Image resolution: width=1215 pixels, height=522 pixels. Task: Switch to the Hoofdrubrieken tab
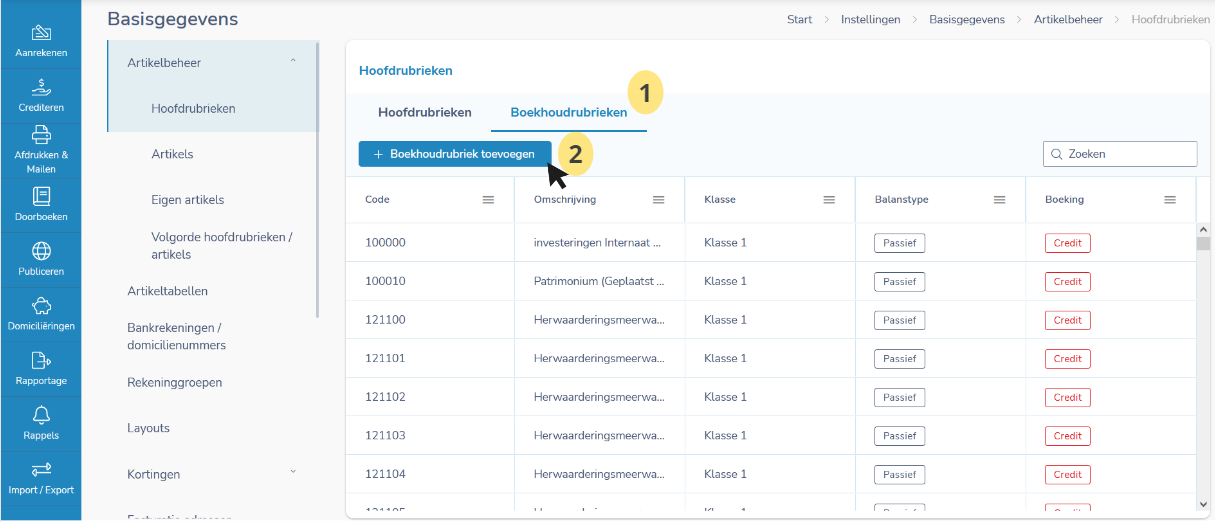(x=425, y=112)
